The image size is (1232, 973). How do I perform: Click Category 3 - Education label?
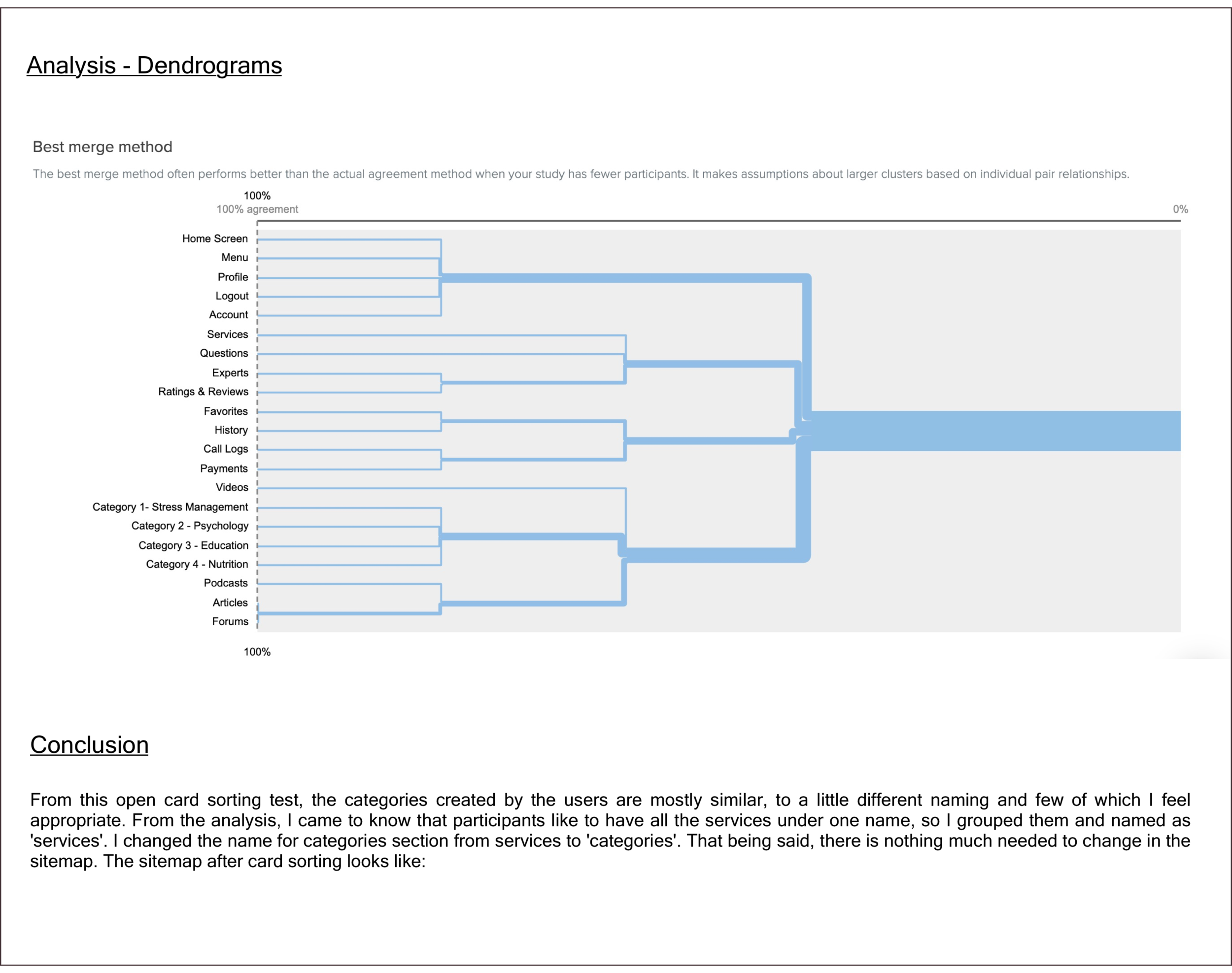(193, 545)
